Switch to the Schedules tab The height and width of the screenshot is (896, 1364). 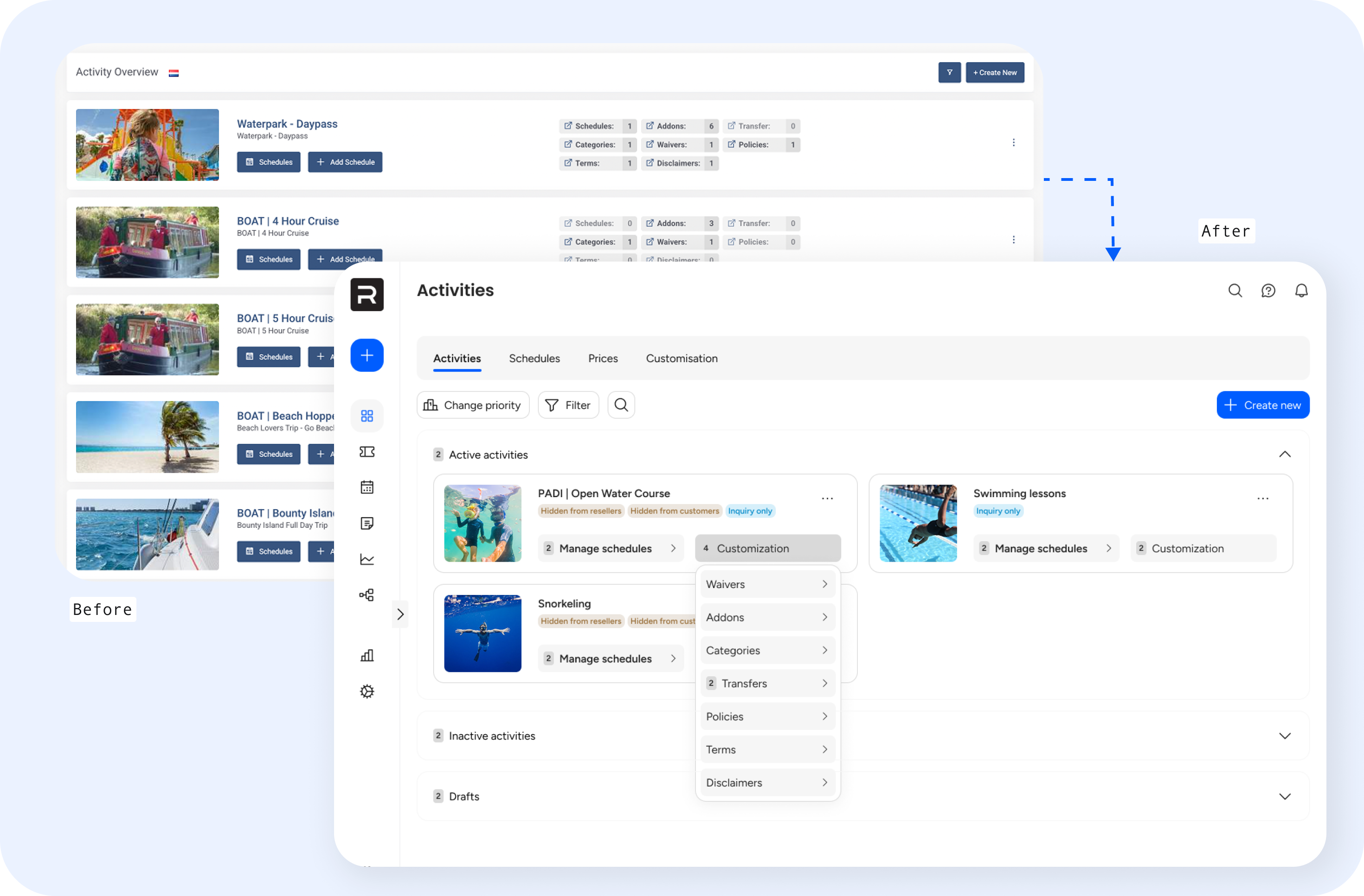(534, 358)
